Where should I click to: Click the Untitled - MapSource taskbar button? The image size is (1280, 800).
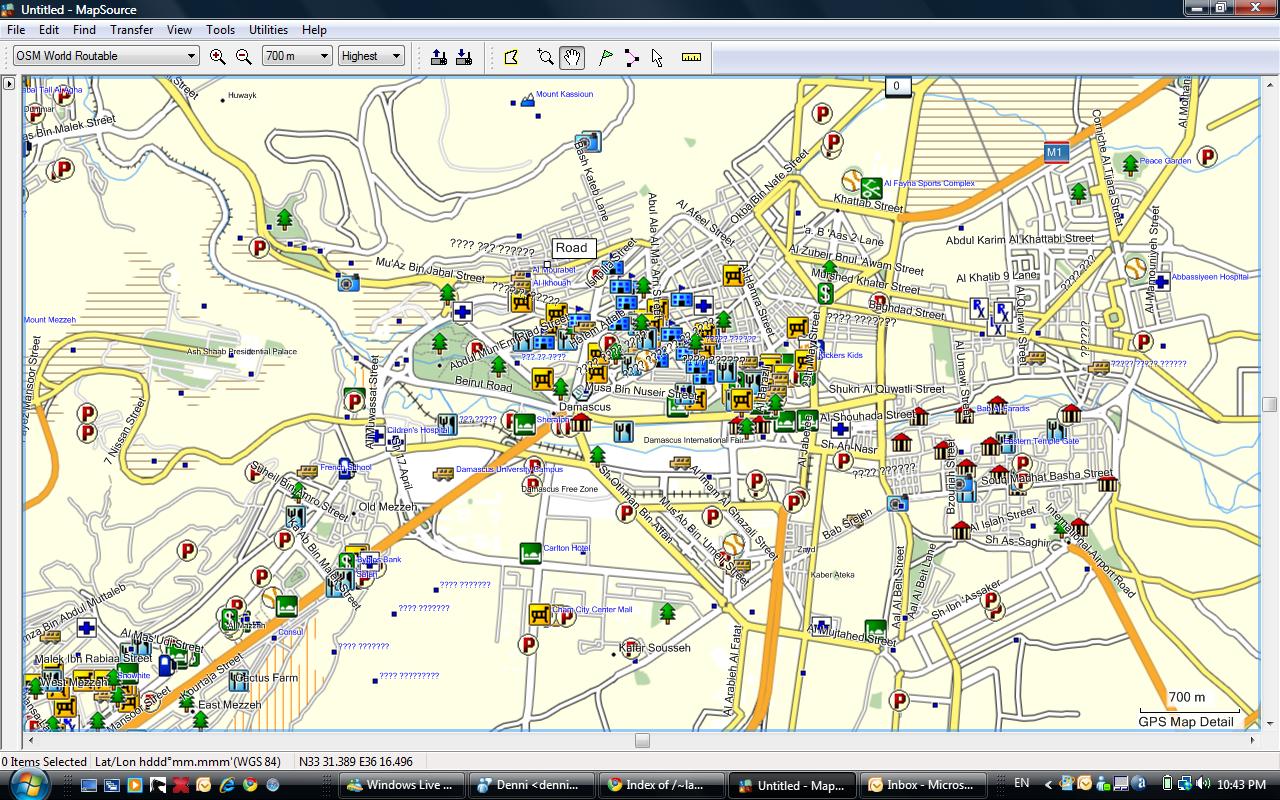point(792,785)
